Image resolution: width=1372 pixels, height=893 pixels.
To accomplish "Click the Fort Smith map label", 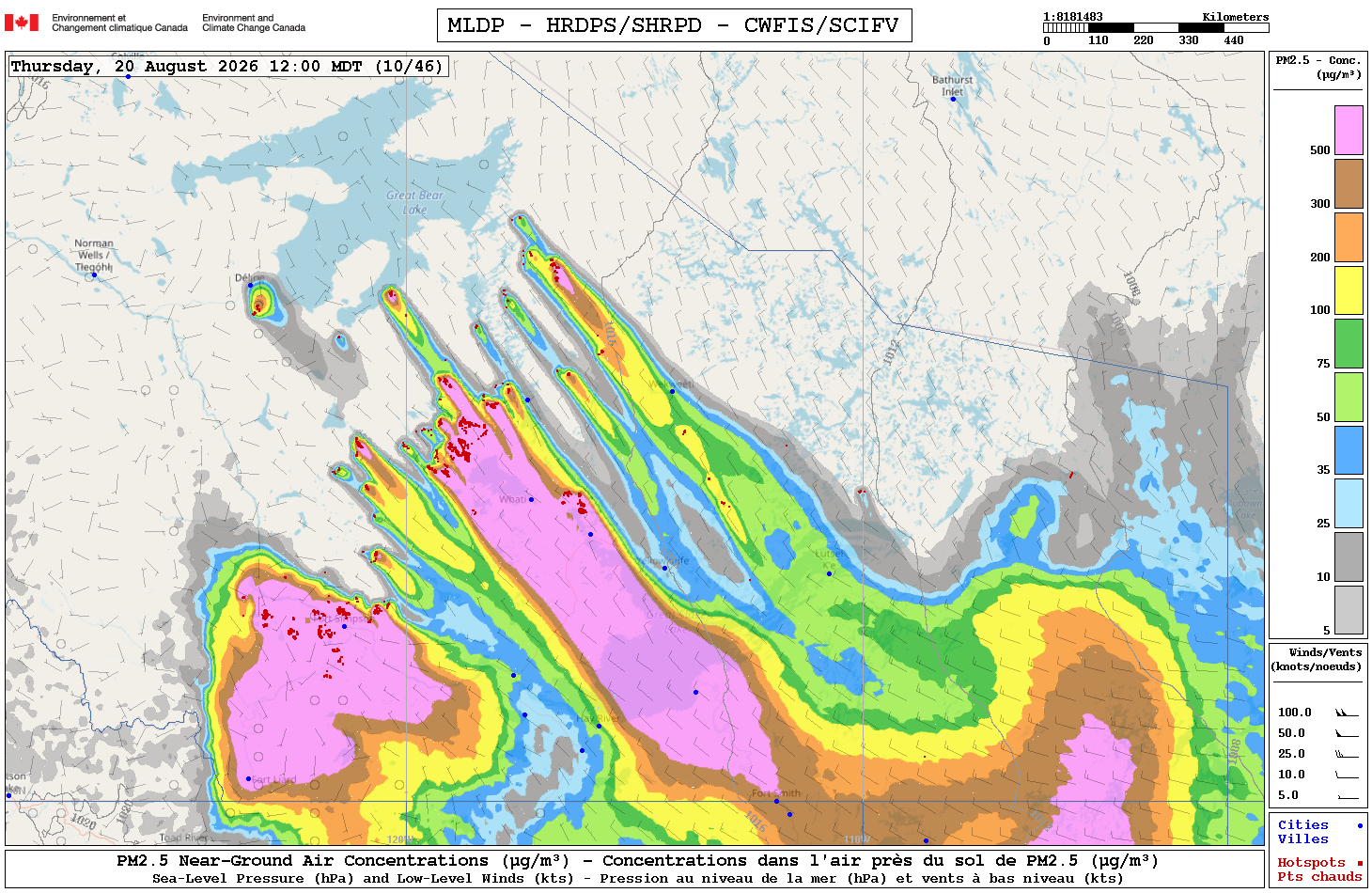I will point(776,793).
